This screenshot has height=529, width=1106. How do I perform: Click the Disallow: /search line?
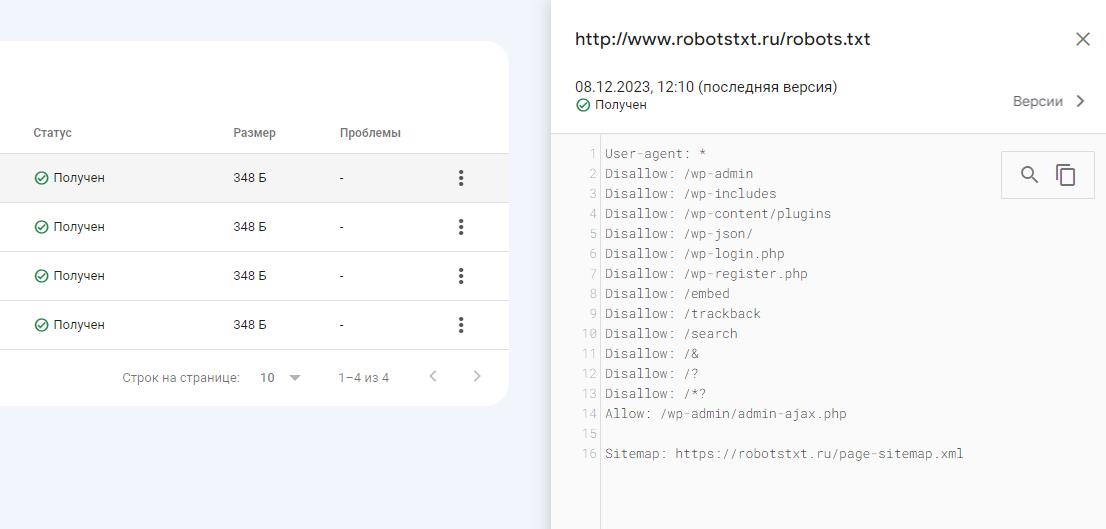click(671, 333)
